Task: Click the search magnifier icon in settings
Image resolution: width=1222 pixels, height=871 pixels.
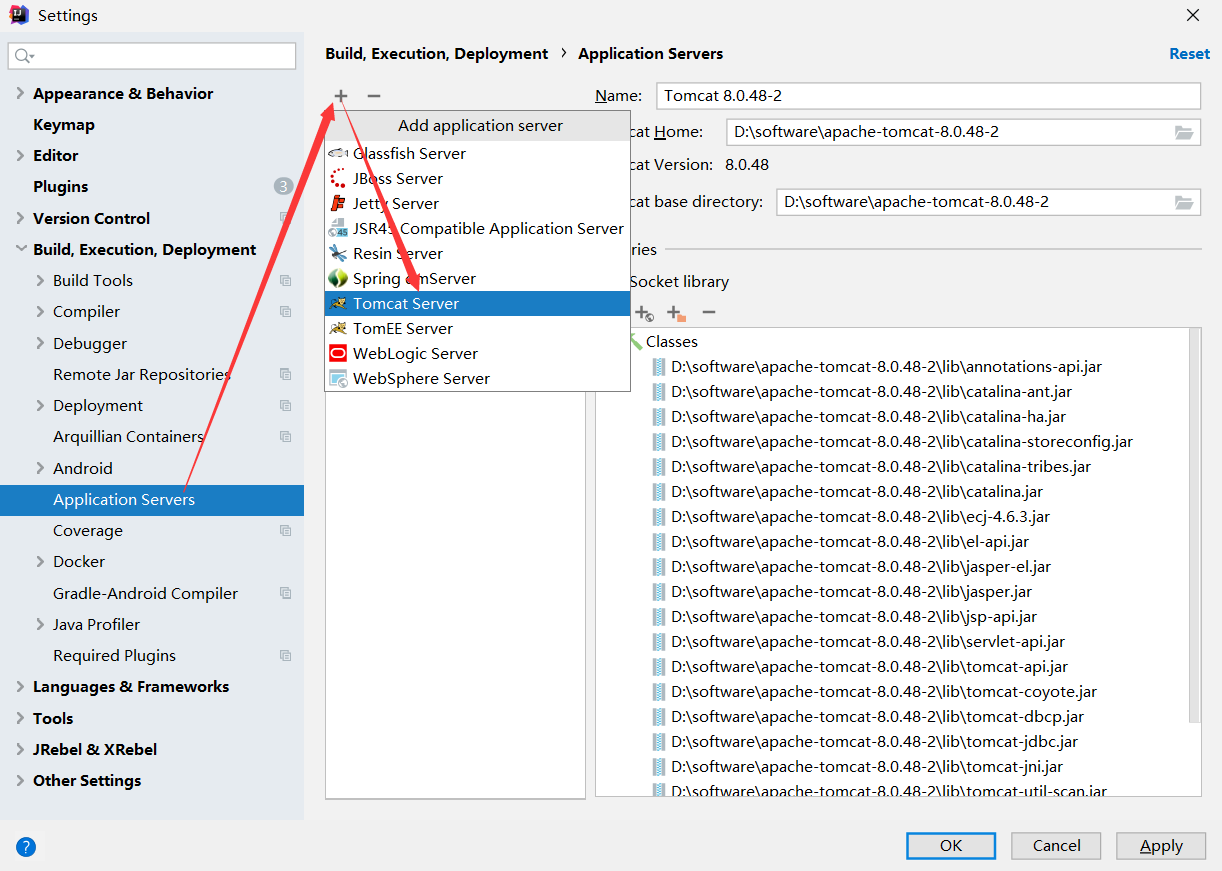Action: pos(24,56)
